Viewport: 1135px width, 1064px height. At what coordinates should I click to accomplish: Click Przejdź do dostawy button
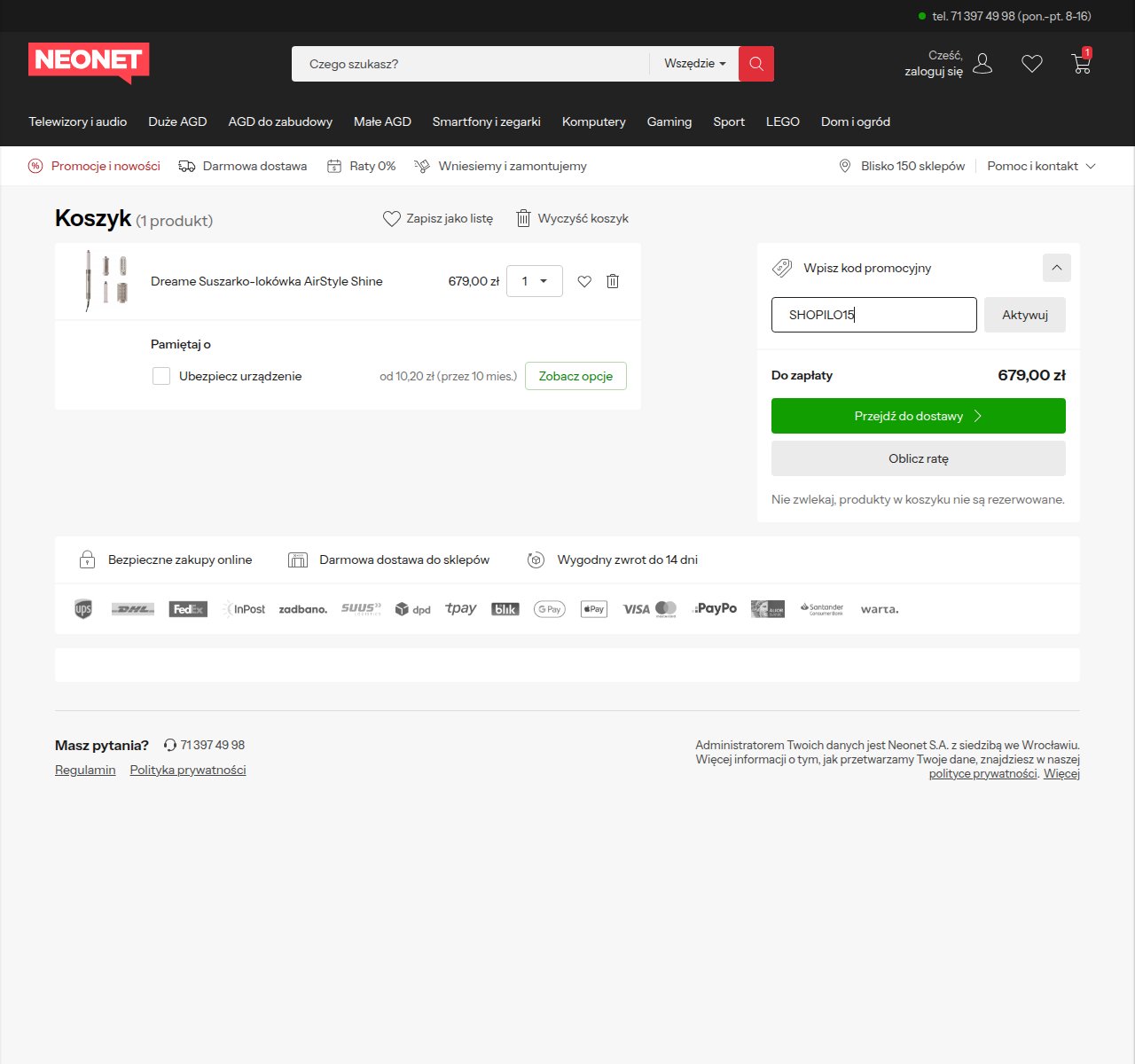[919, 416]
